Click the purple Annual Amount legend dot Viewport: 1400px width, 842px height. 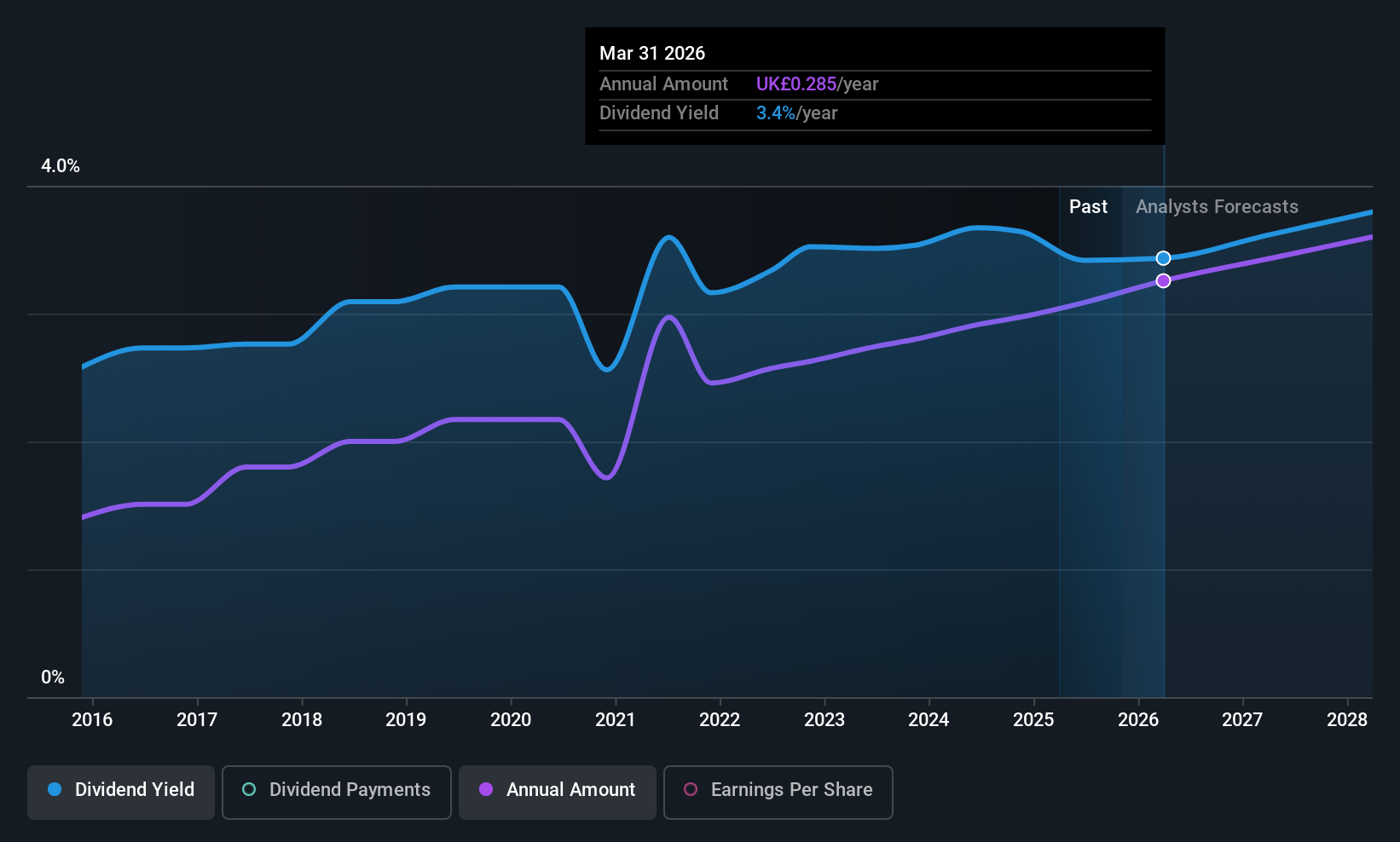486,790
